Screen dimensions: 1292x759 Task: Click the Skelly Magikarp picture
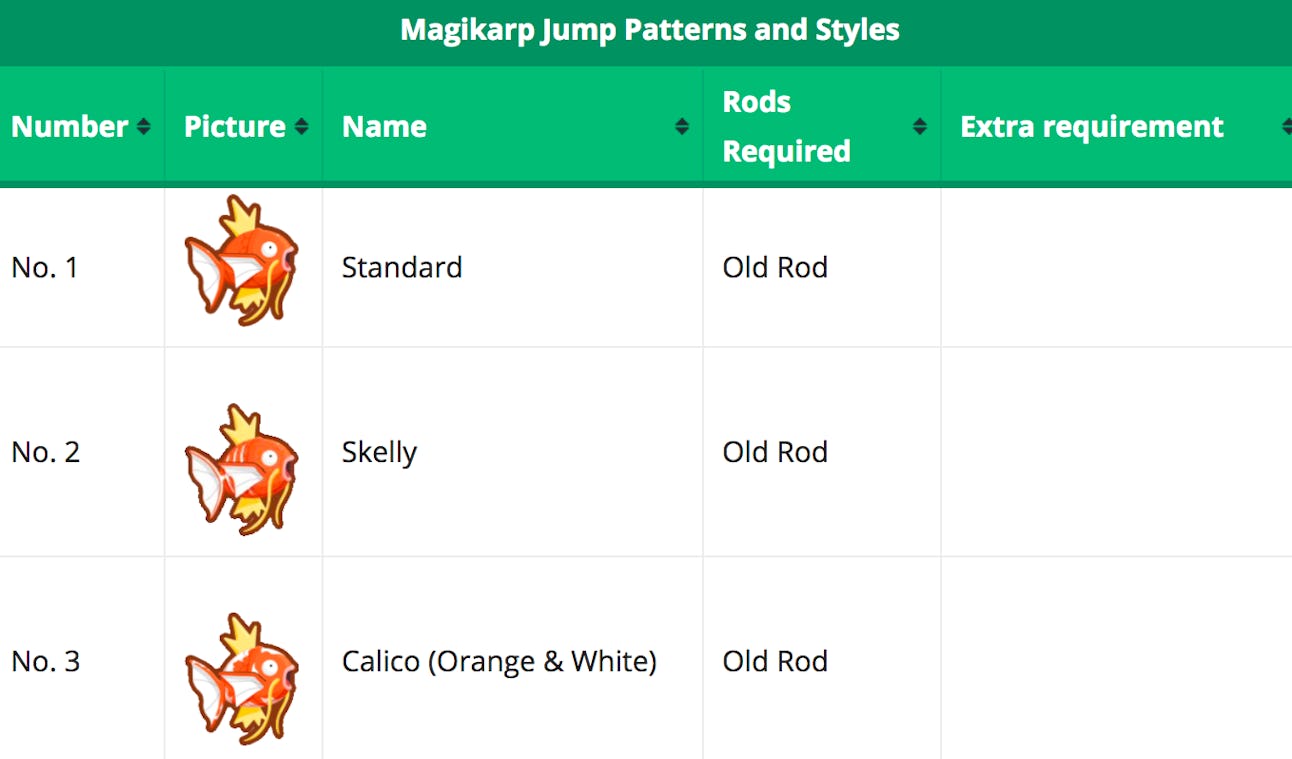click(243, 452)
